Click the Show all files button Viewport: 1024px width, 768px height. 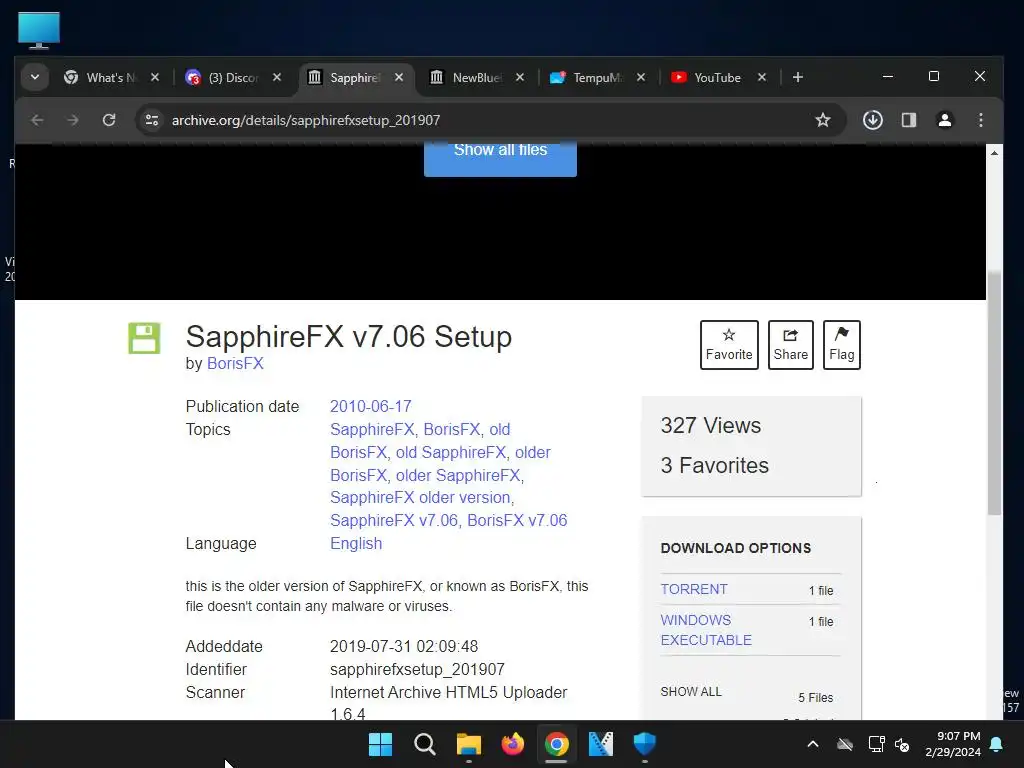tap(500, 157)
